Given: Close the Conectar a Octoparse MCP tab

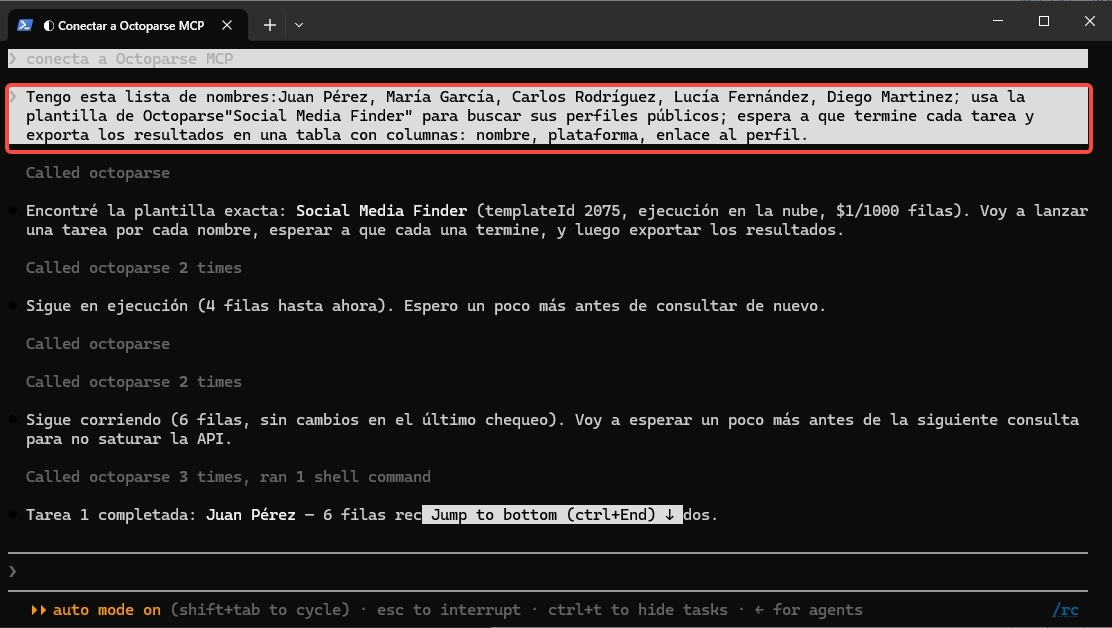Looking at the screenshot, I should [x=227, y=25].
